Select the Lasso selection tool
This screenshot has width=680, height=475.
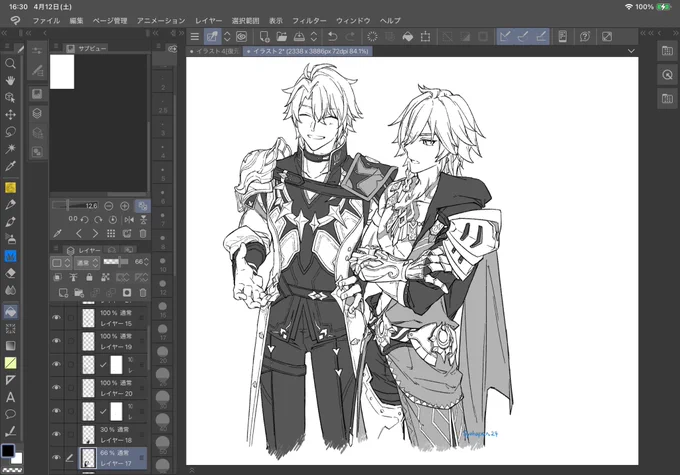[x=10, y=131]
